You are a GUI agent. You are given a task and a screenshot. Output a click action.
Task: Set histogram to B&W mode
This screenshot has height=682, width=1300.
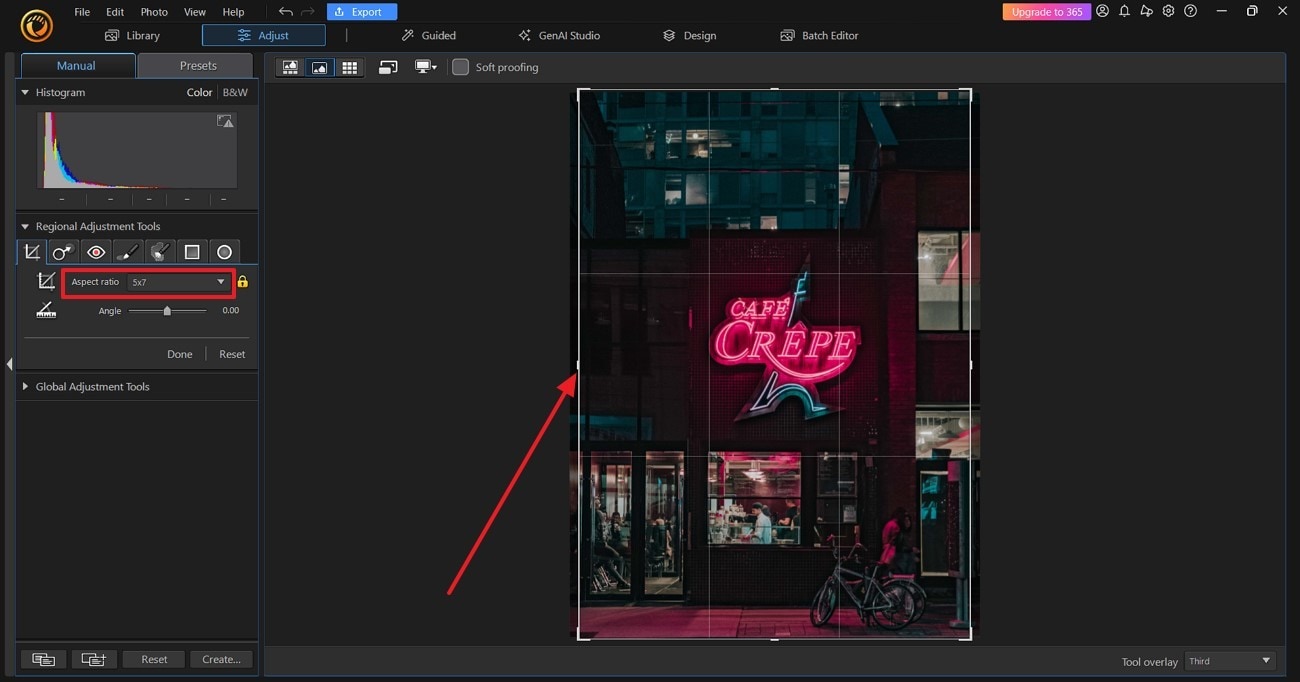(235, 92)
